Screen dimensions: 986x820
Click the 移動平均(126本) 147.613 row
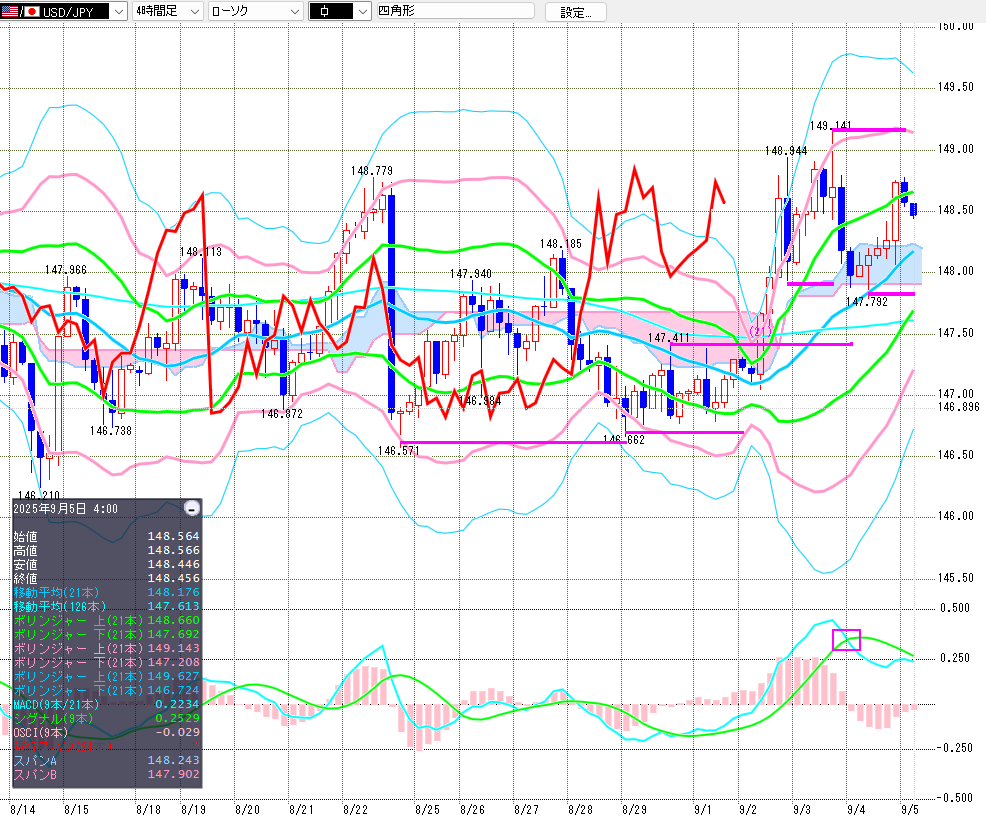click(x=106, y=606)
